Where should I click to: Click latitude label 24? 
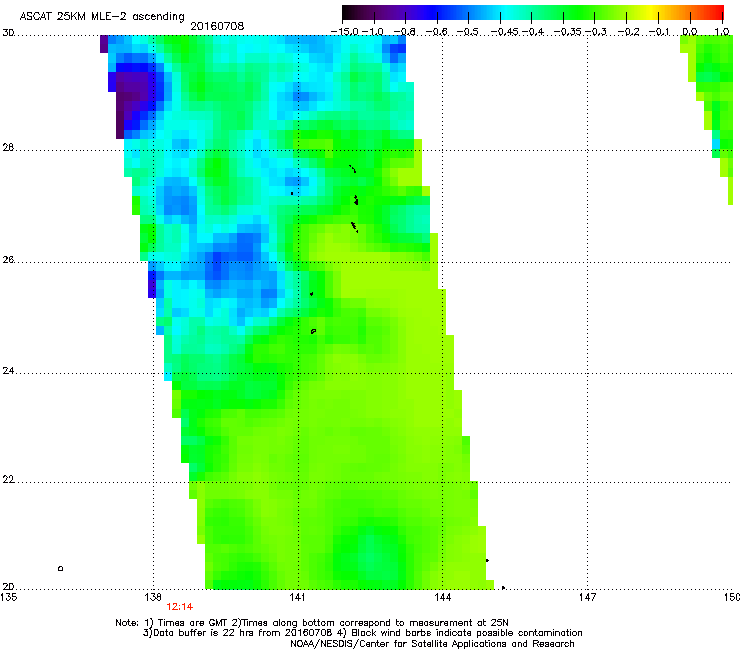click(x=8, y=371)
